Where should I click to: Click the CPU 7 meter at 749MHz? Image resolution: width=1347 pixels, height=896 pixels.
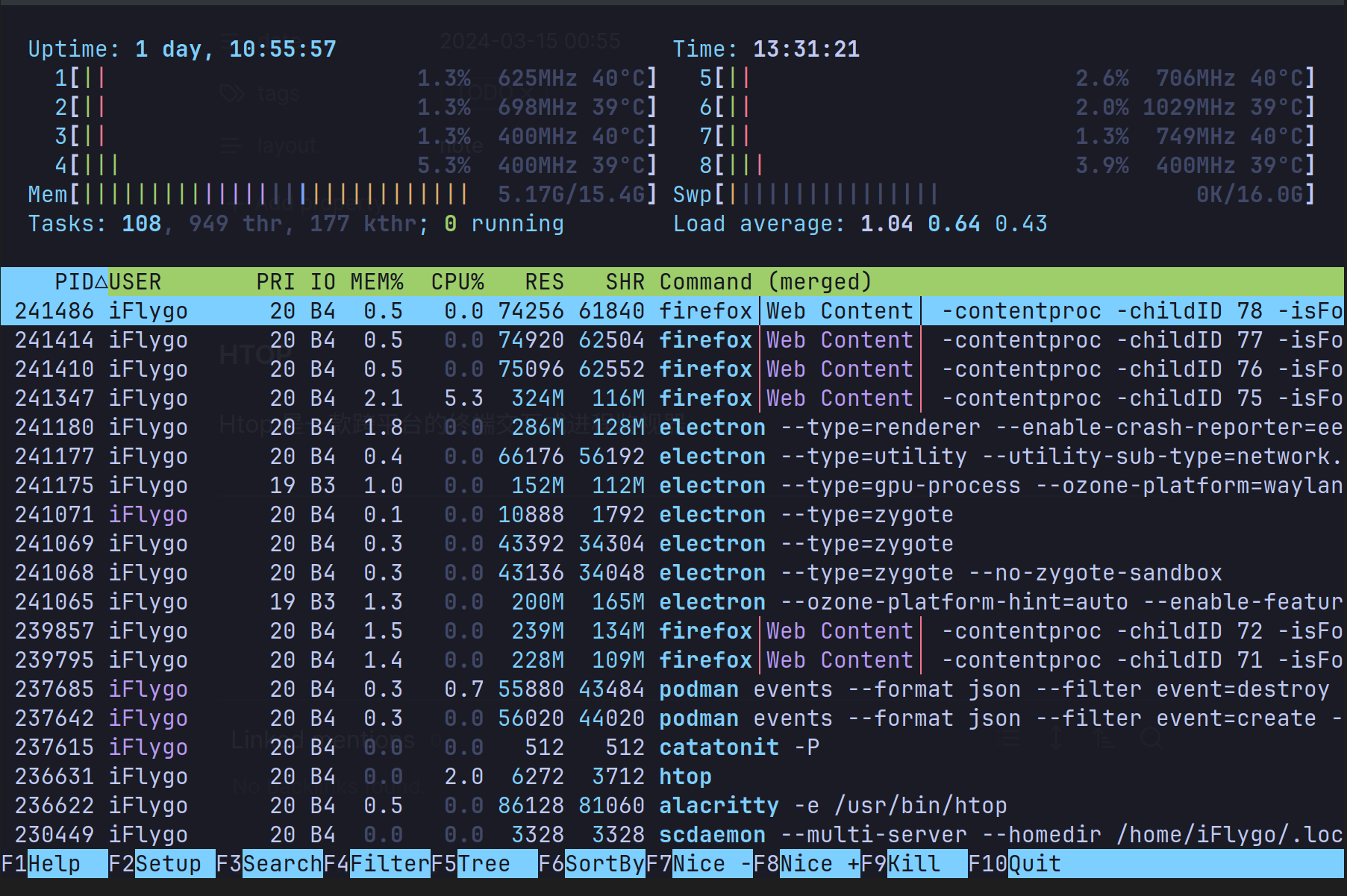[1007, 137]
